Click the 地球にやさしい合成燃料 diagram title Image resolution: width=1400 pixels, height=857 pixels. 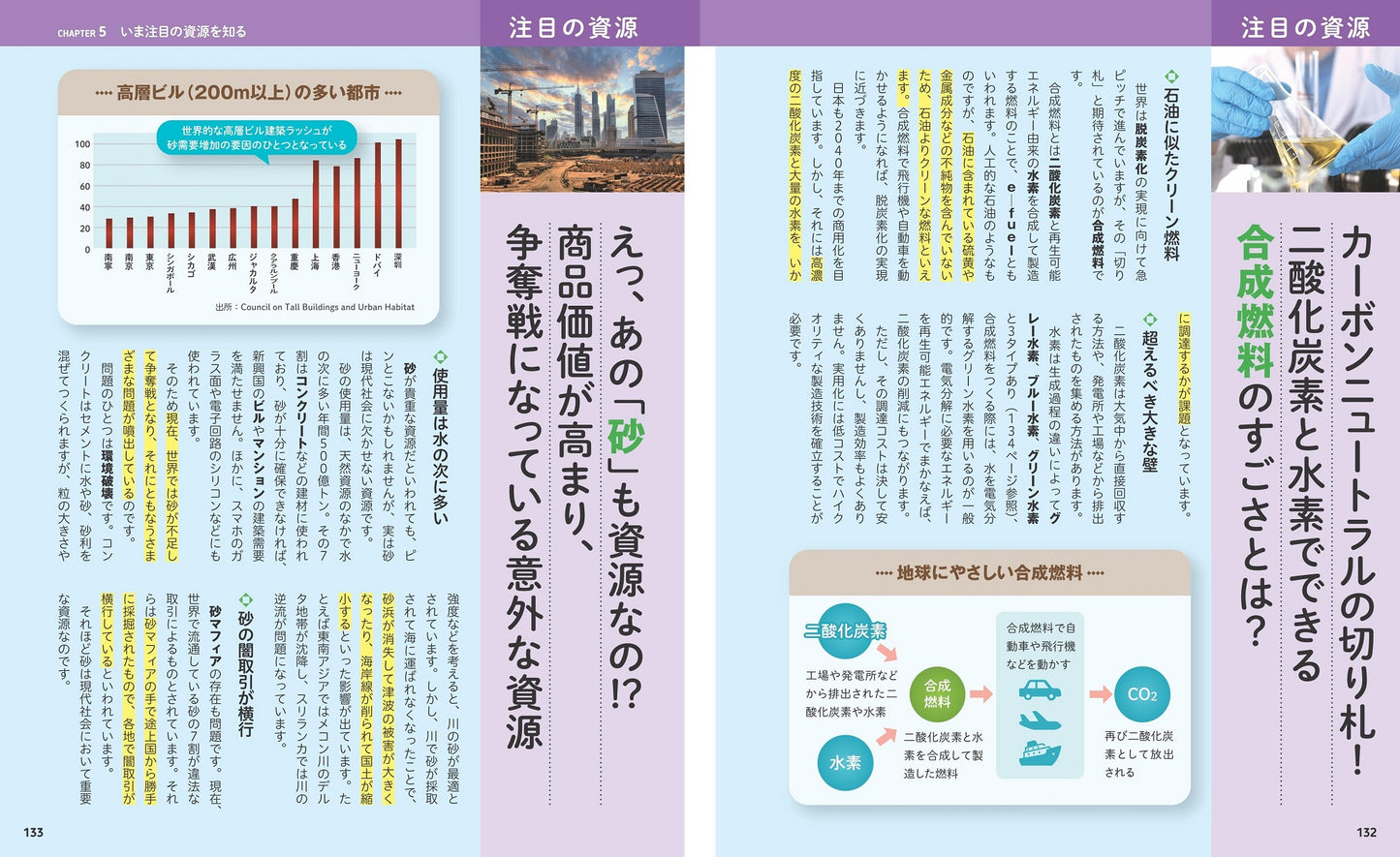(x=989, y=573)
